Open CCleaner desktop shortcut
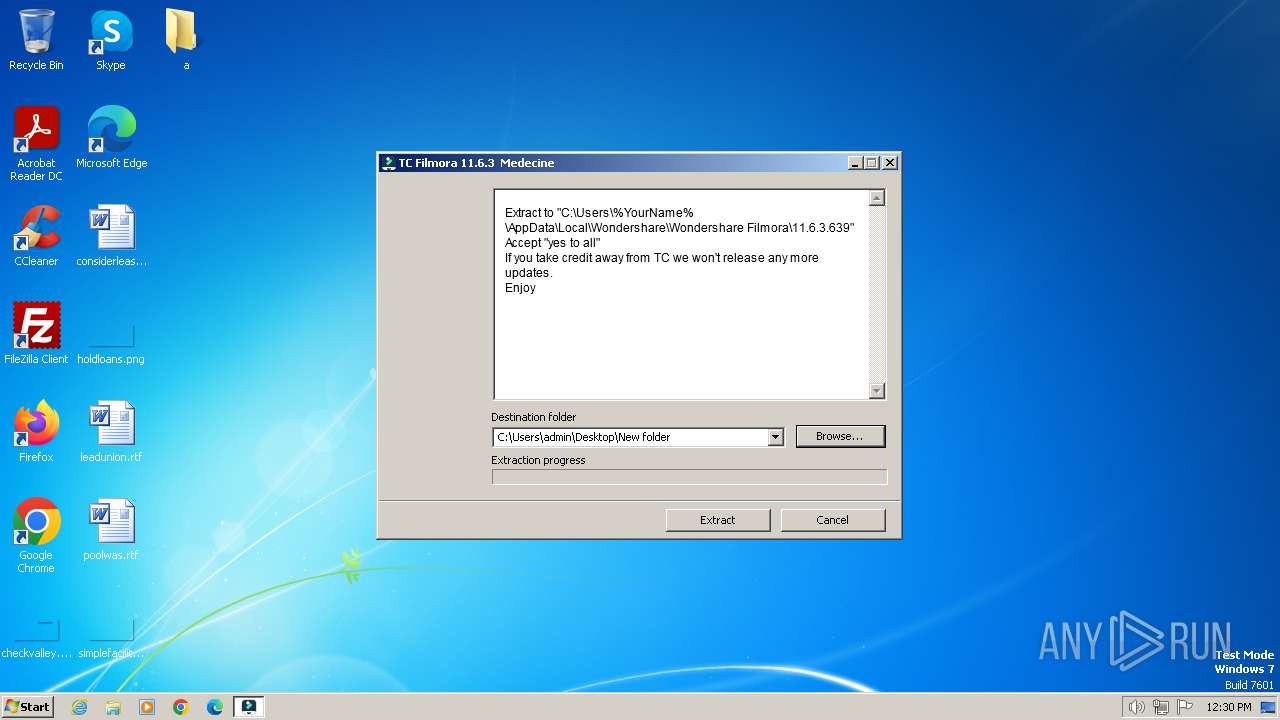The width and height of the screenshot is (1280, 720). point(36,236)
